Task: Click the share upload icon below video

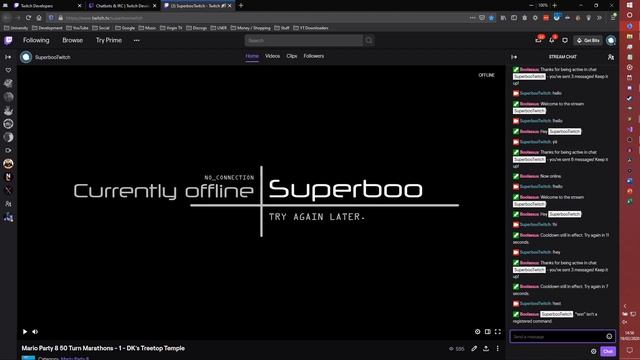Action: coord(486,349)
